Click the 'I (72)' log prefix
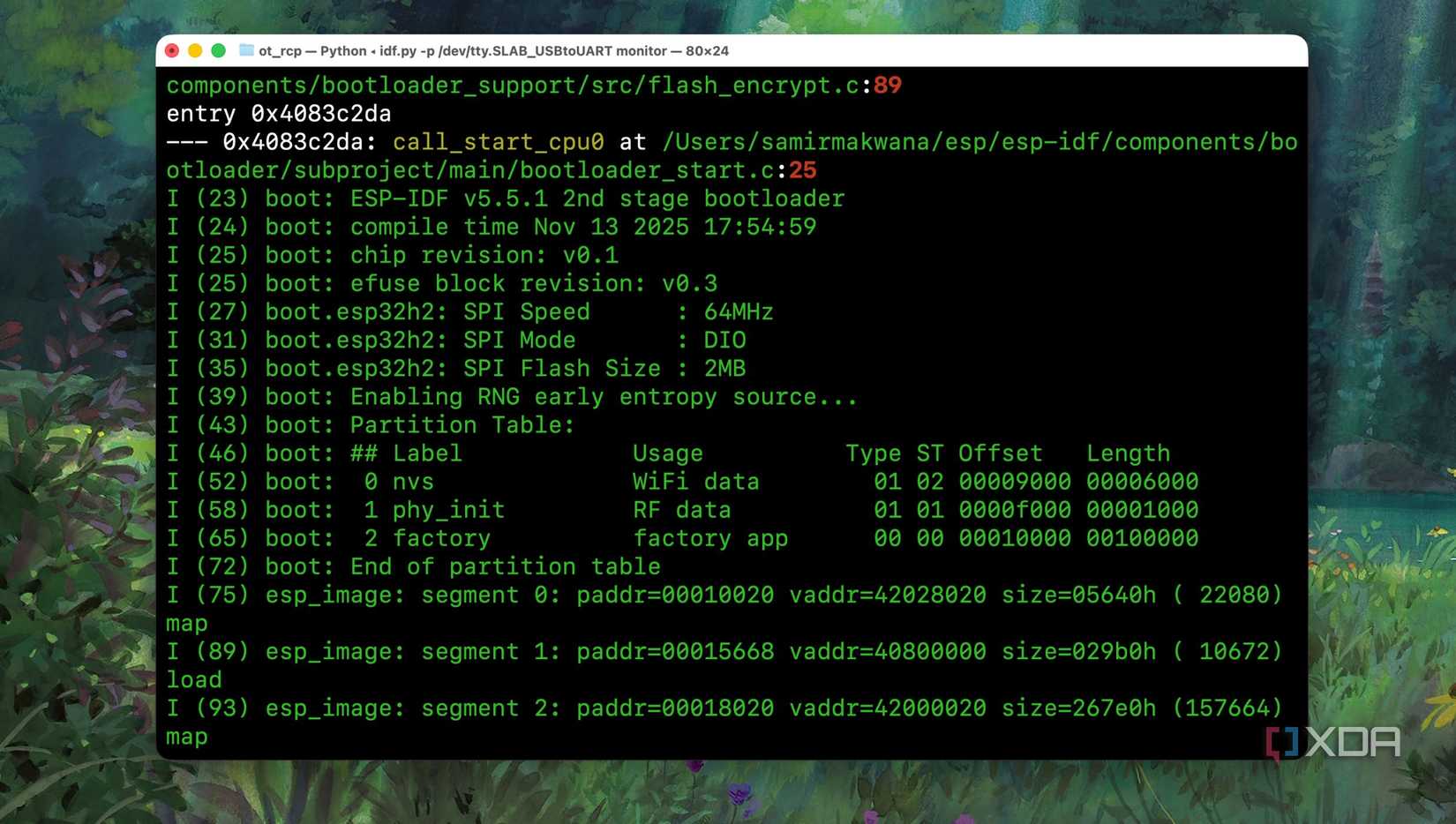Viewport: 1456px width, 824px height. (x=208, y=566)
